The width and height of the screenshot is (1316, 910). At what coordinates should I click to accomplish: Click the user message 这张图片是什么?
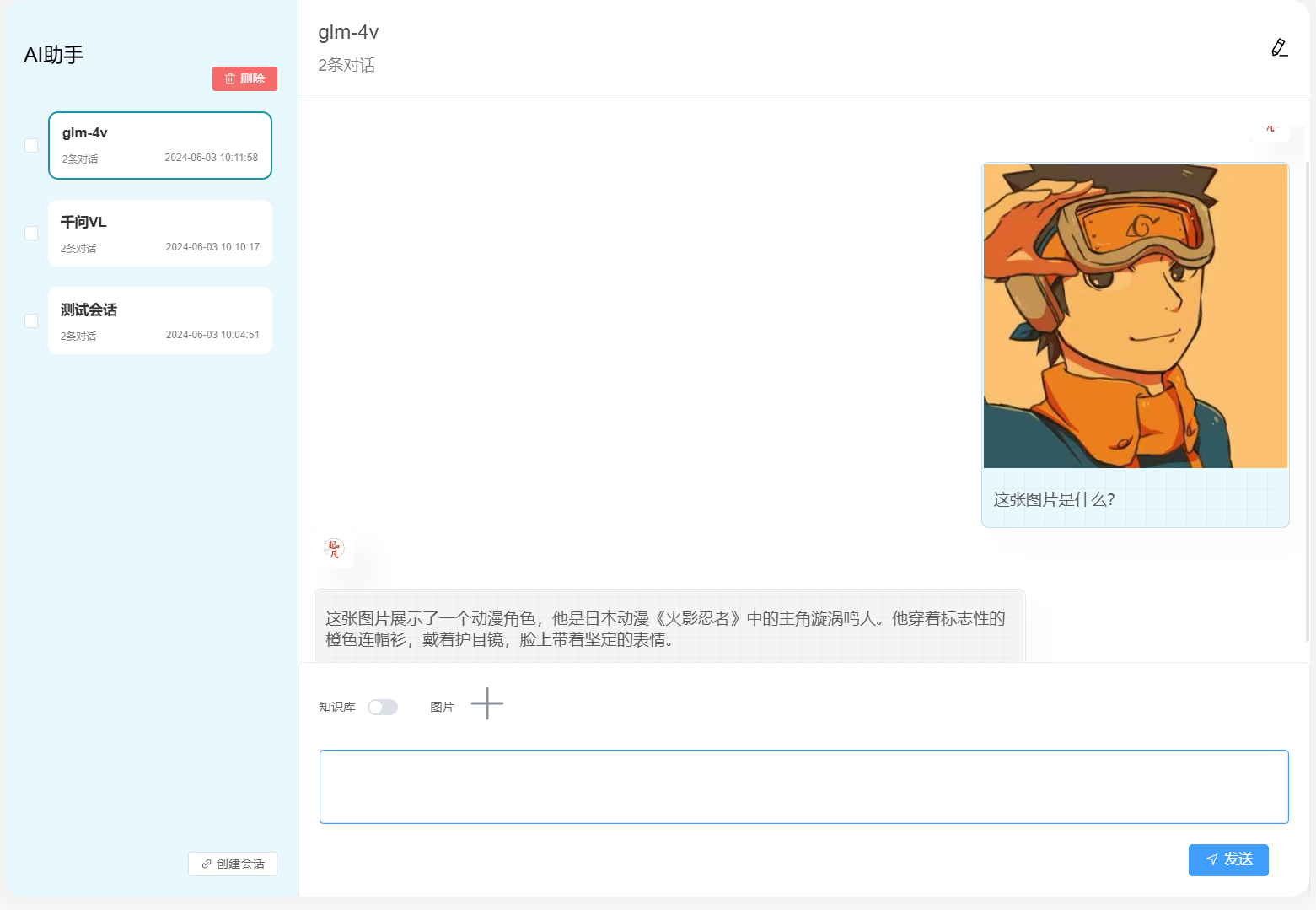point(1054,499)
